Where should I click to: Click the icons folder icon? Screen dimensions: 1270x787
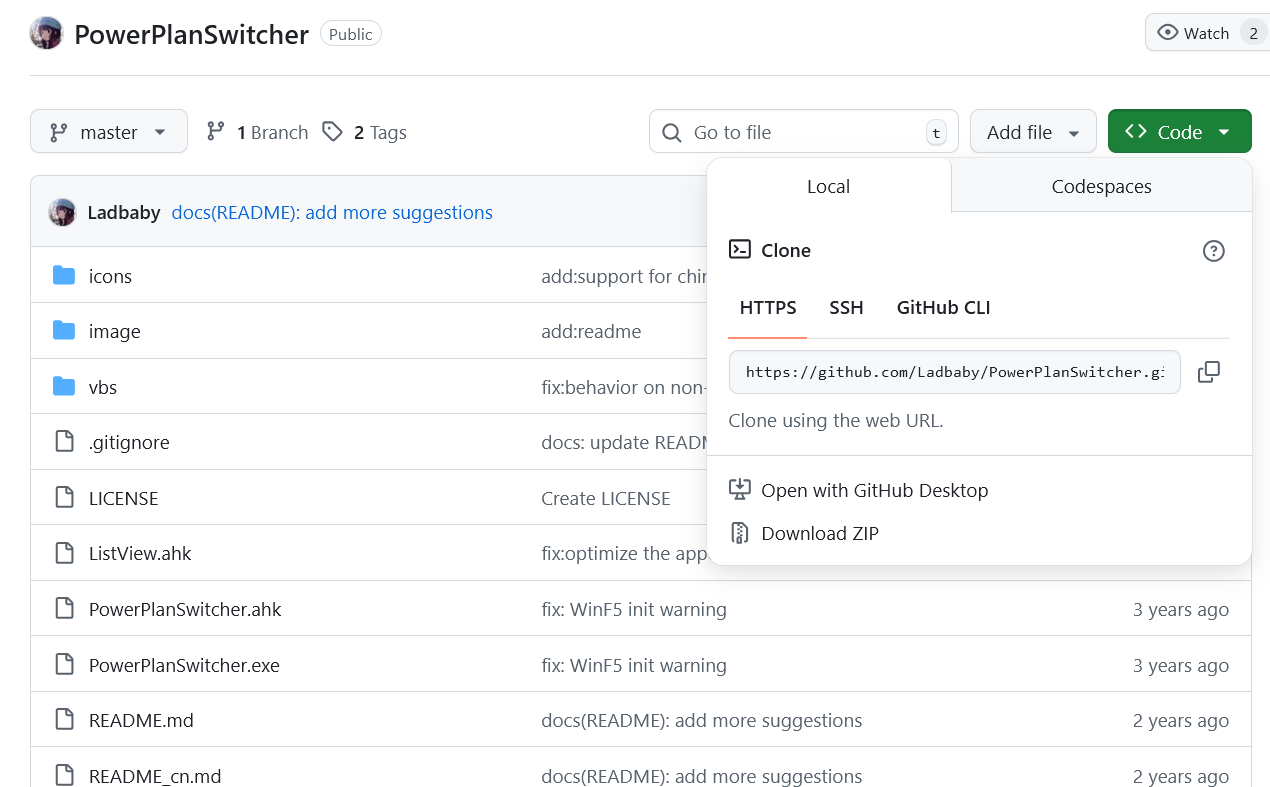(64, 276)
